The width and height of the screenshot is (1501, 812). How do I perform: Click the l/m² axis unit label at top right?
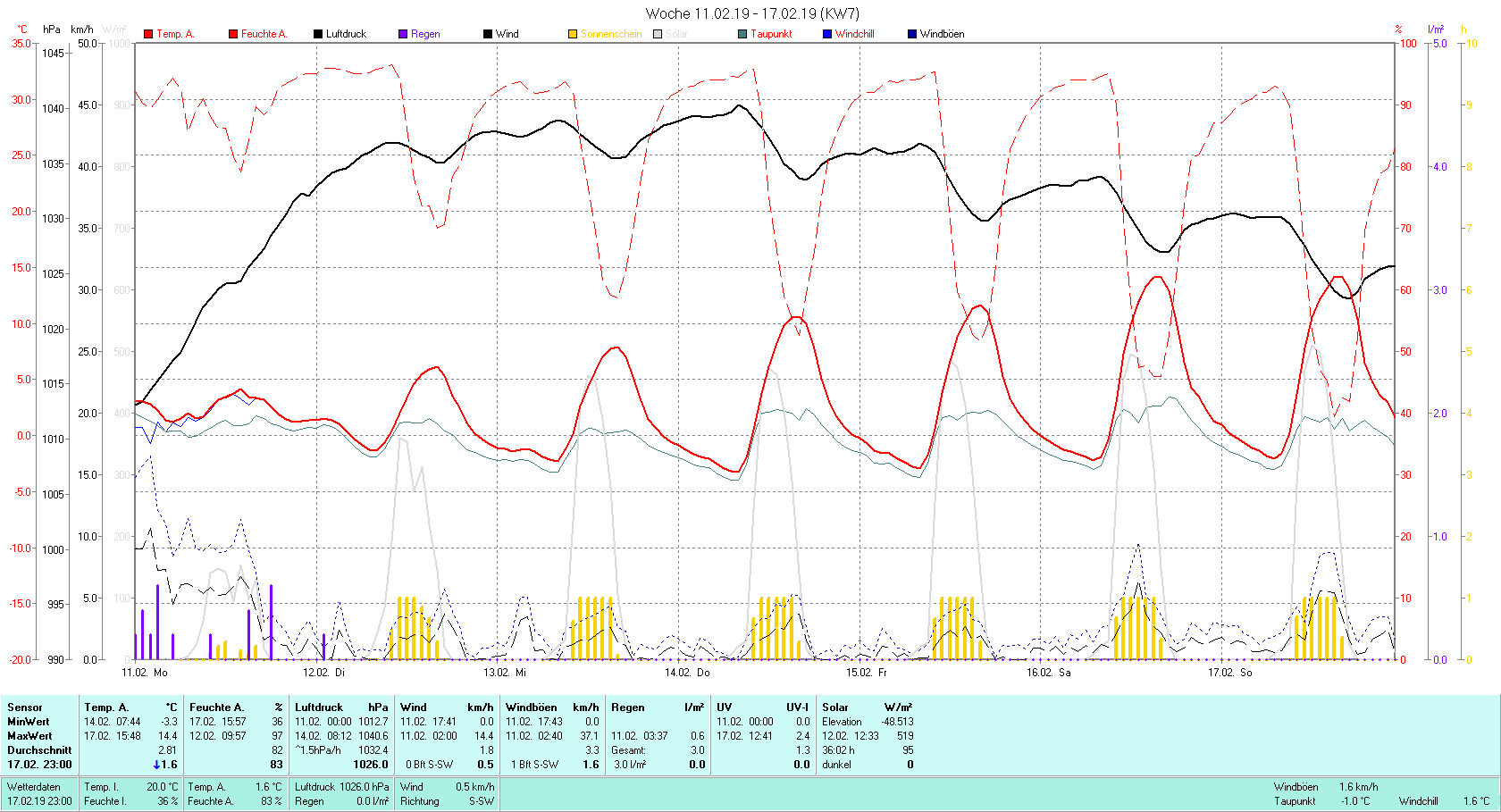(1436, 29)
